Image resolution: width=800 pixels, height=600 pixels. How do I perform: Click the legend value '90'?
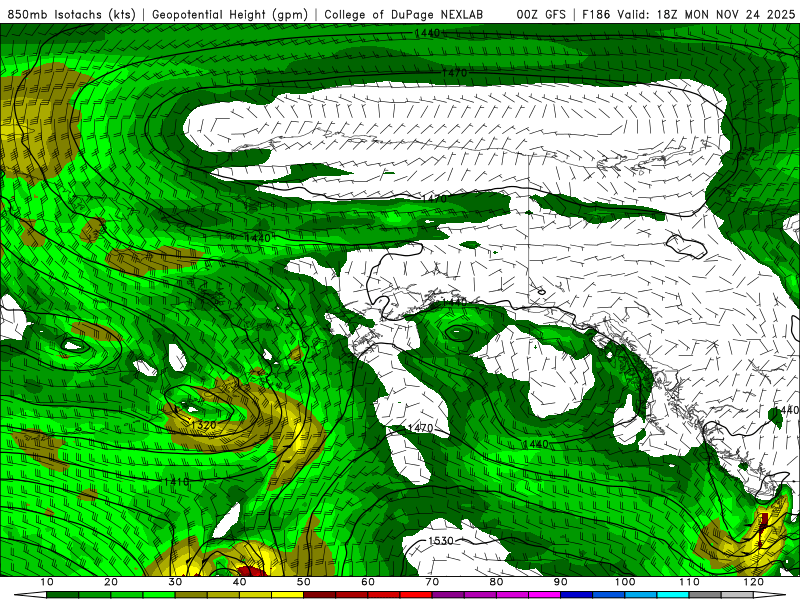(561, 582)
